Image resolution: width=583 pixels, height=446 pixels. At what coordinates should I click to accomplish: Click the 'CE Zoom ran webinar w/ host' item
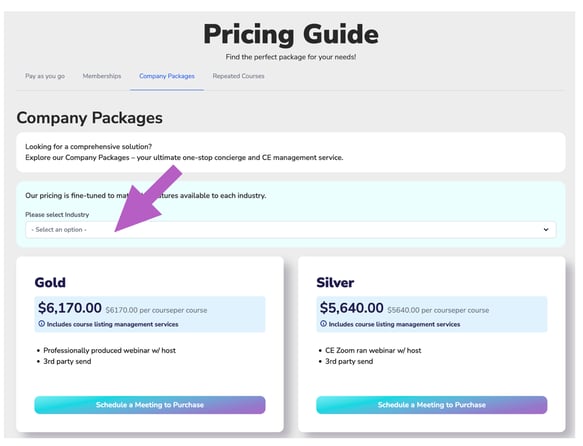point(373,350)
